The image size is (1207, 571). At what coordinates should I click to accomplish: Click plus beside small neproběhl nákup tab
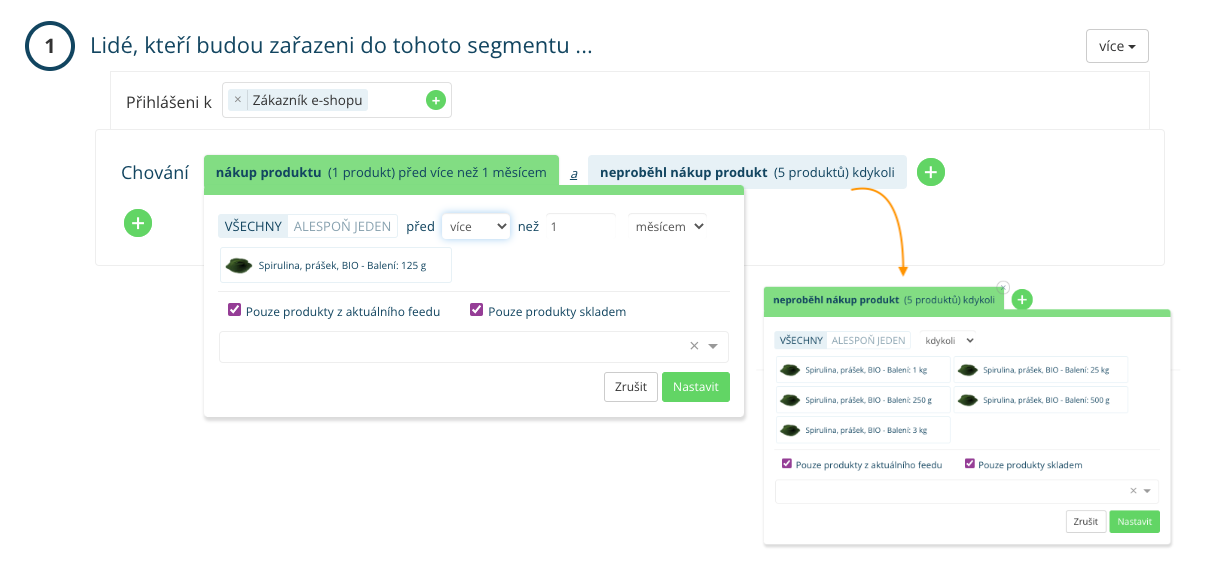click(x=1022, y=299)
